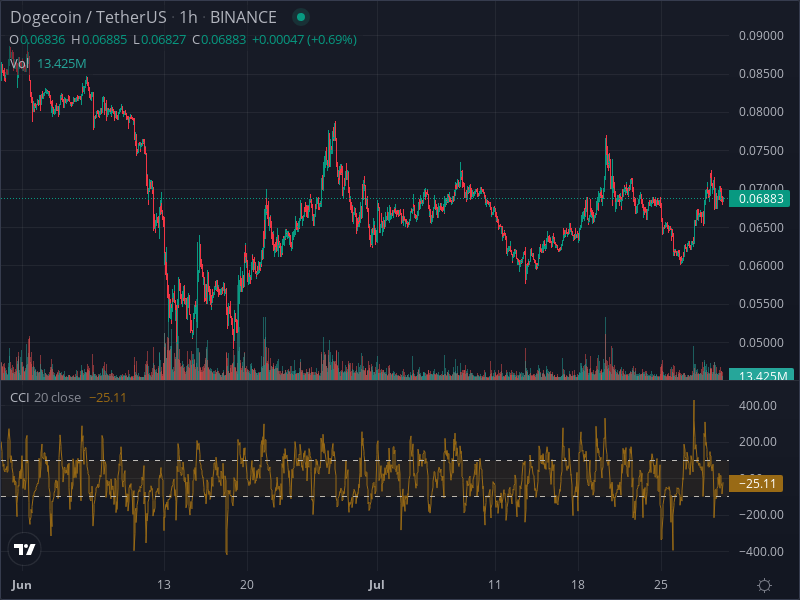Click the Vol indicator label
800x600 pixels.
pyautogui.click(x=19, y=64)
